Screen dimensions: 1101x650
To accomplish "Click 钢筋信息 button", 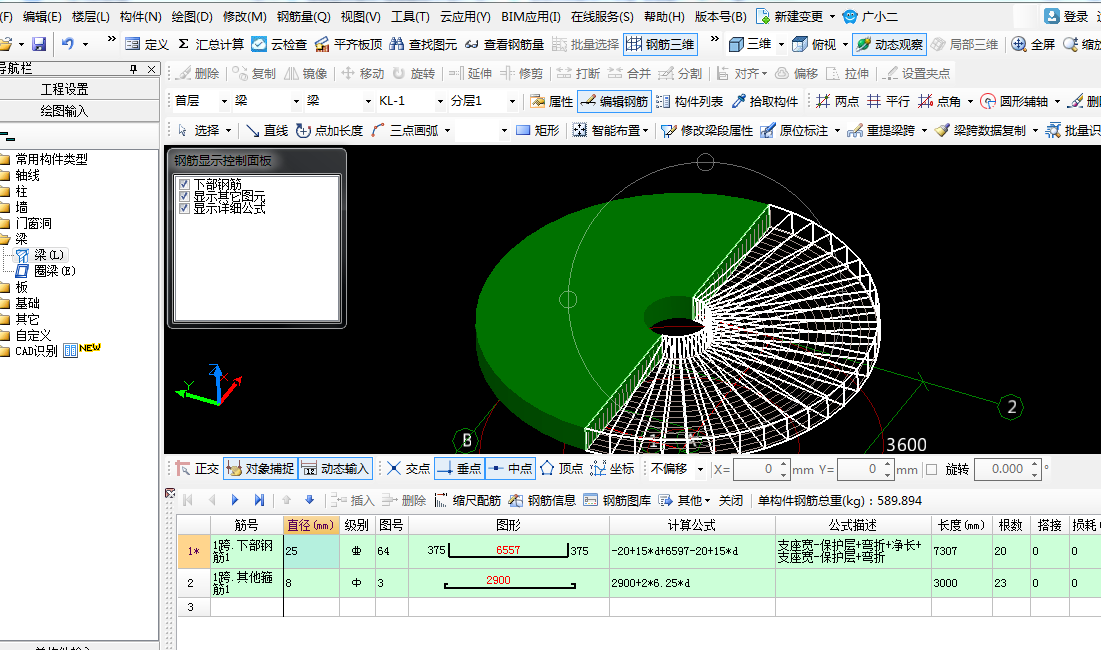I will click(542, 500).
